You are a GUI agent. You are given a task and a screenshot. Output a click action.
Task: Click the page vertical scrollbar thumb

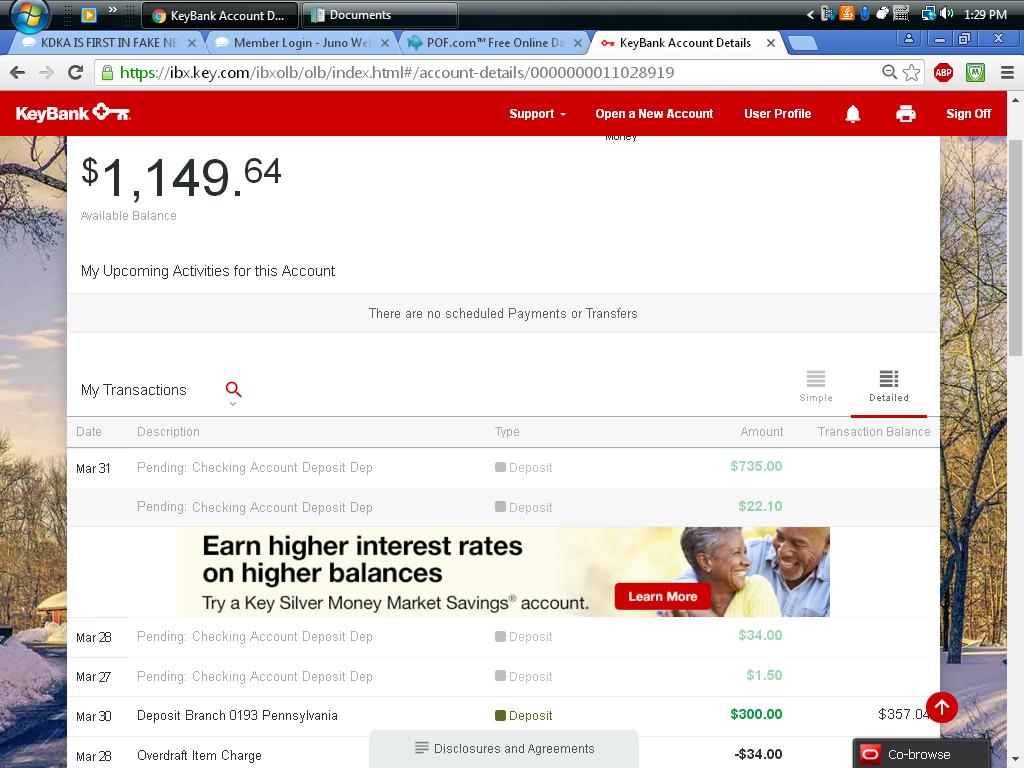(x=1016, y=248)
